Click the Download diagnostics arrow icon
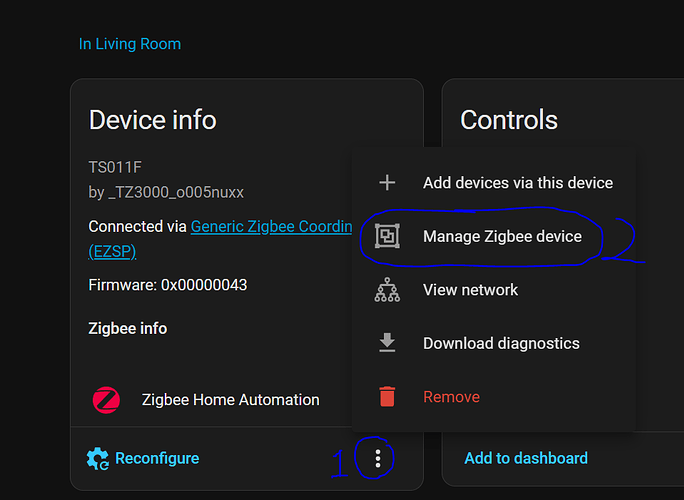The width and height of the screenshot is (684, 500). click(387, 343)
